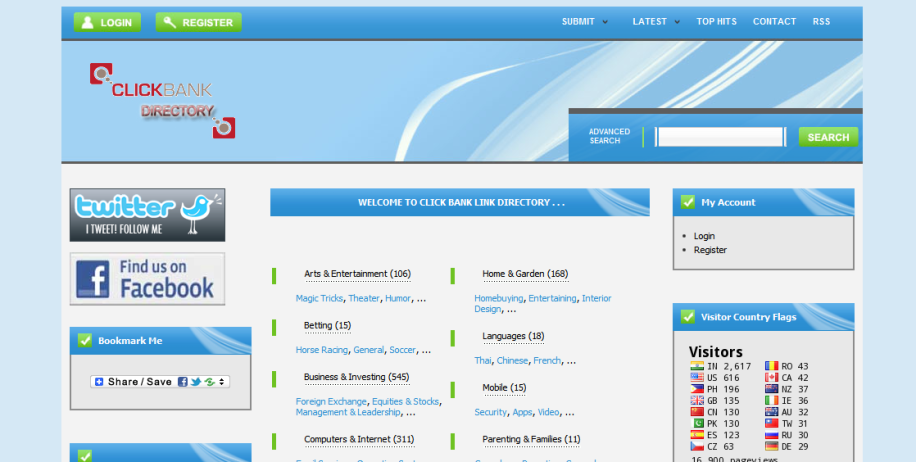Image resolution: width=916 pixels, height=462 pixels.
Task: Open the Find us on Facebook banner
Action: pos(147,279)
